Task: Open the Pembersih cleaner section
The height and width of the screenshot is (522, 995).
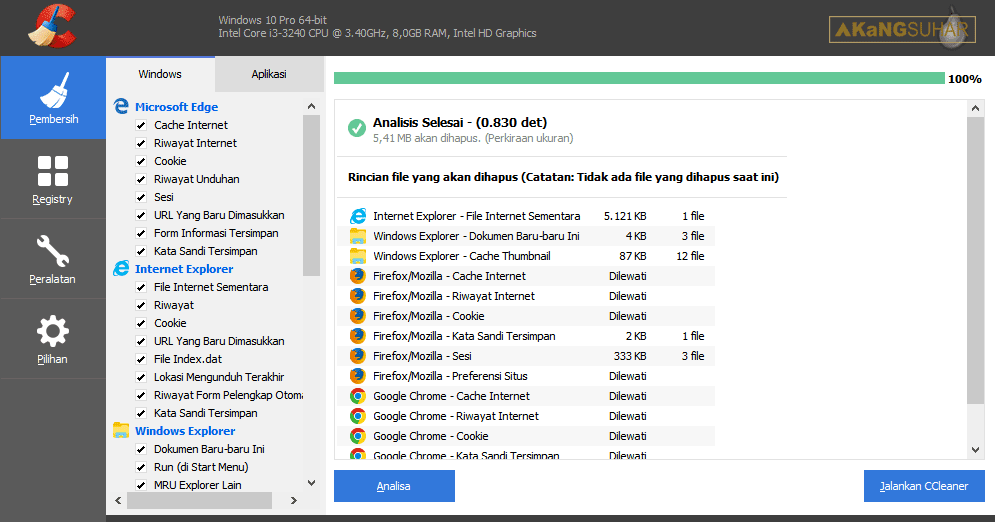Action: coord(53,98)
